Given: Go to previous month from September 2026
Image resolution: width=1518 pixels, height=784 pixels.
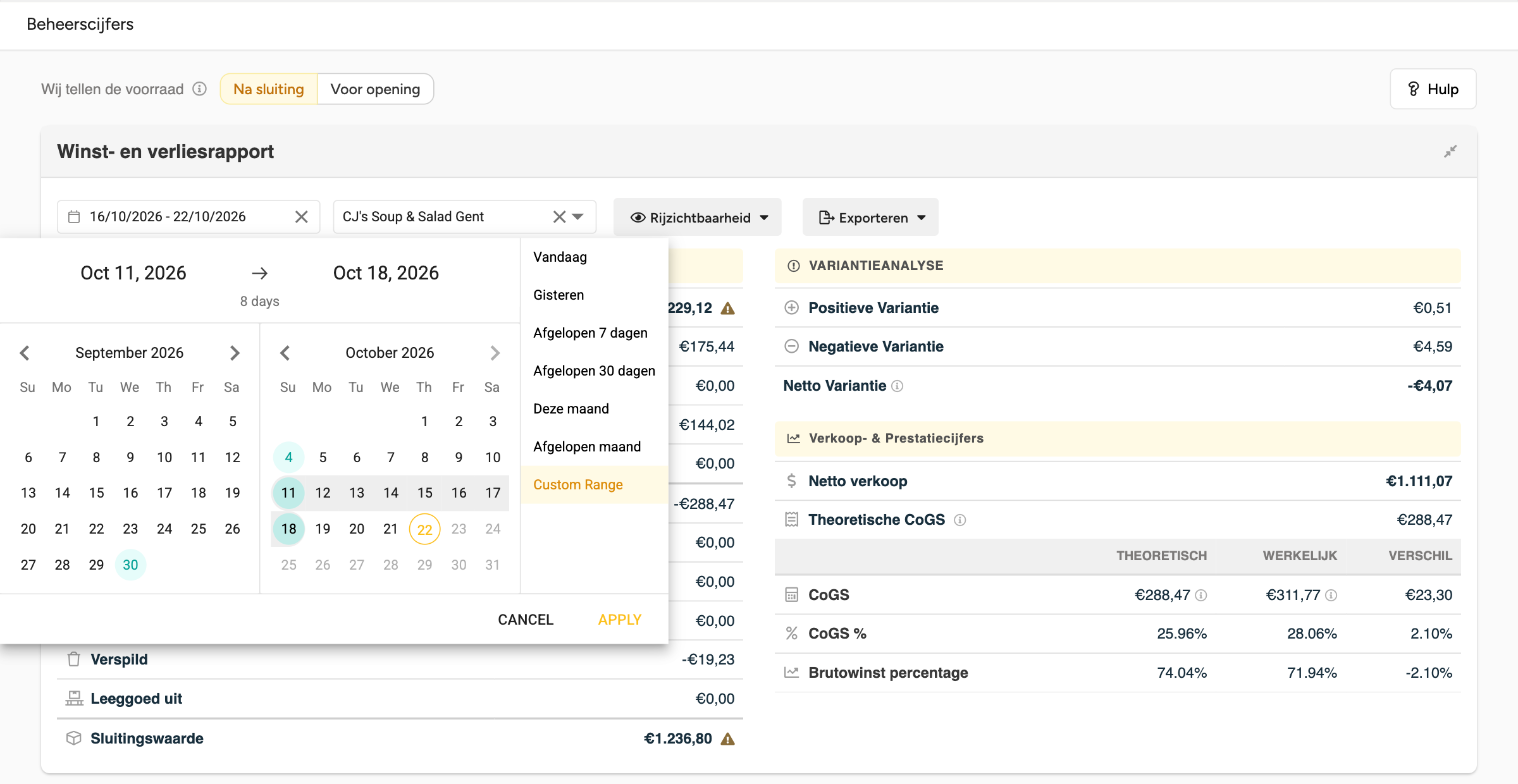Looking at the screenshot, I should tap(25, 353).
